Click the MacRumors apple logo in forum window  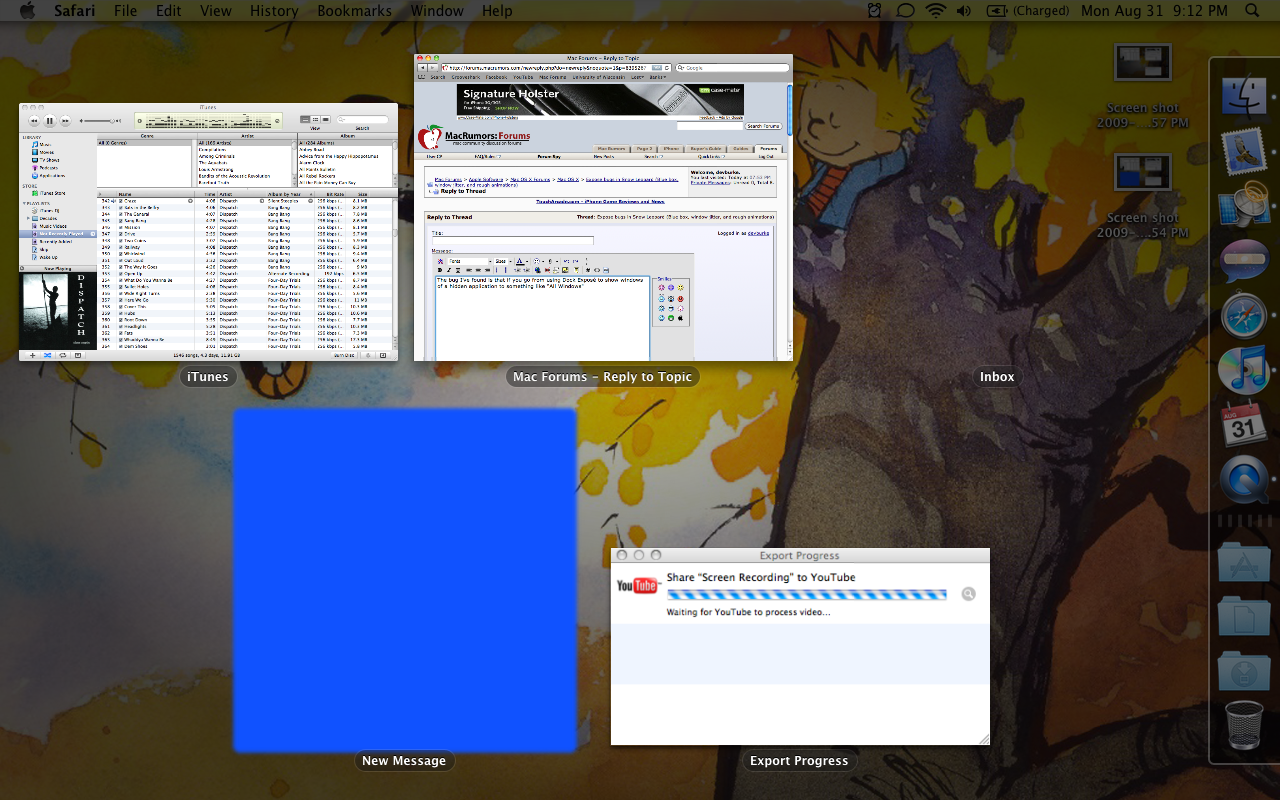(x=430, y=137)
